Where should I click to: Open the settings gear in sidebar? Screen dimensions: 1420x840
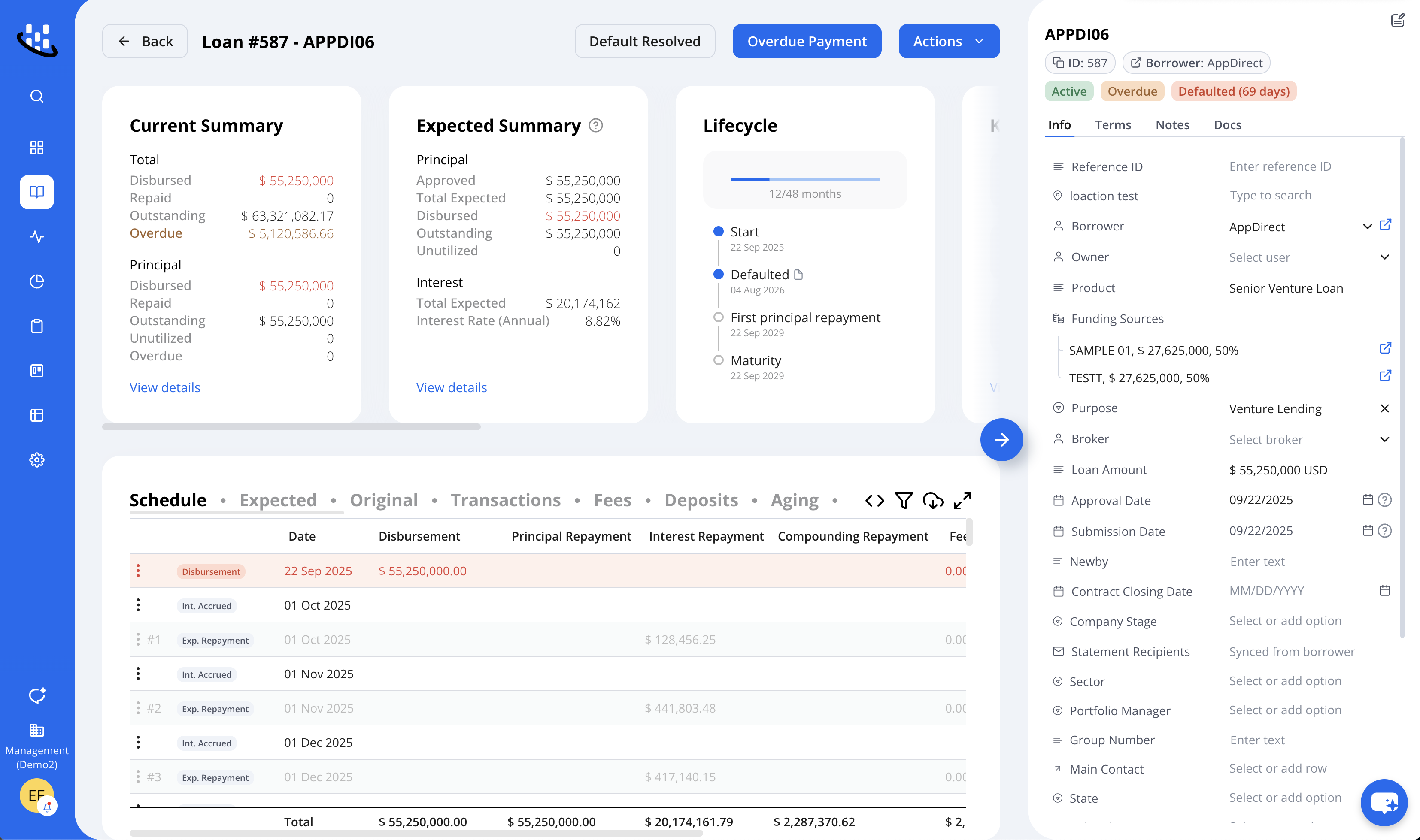[x=37, y=459]
